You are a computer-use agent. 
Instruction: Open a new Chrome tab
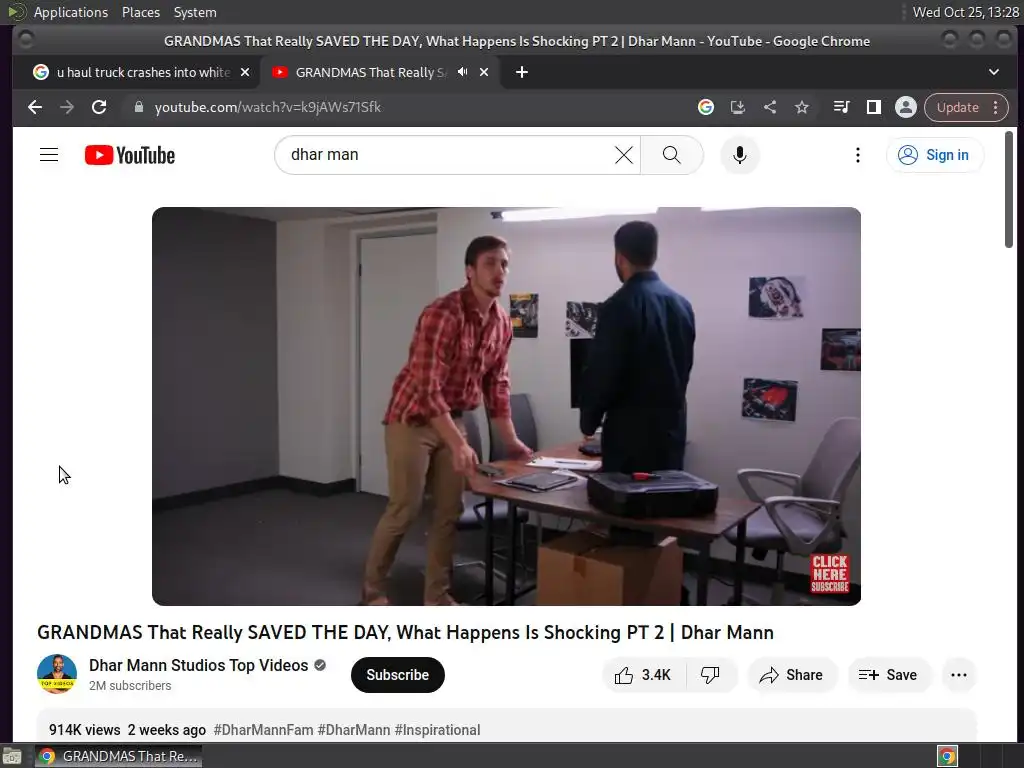pyautogui.click(x=521, y=72)
